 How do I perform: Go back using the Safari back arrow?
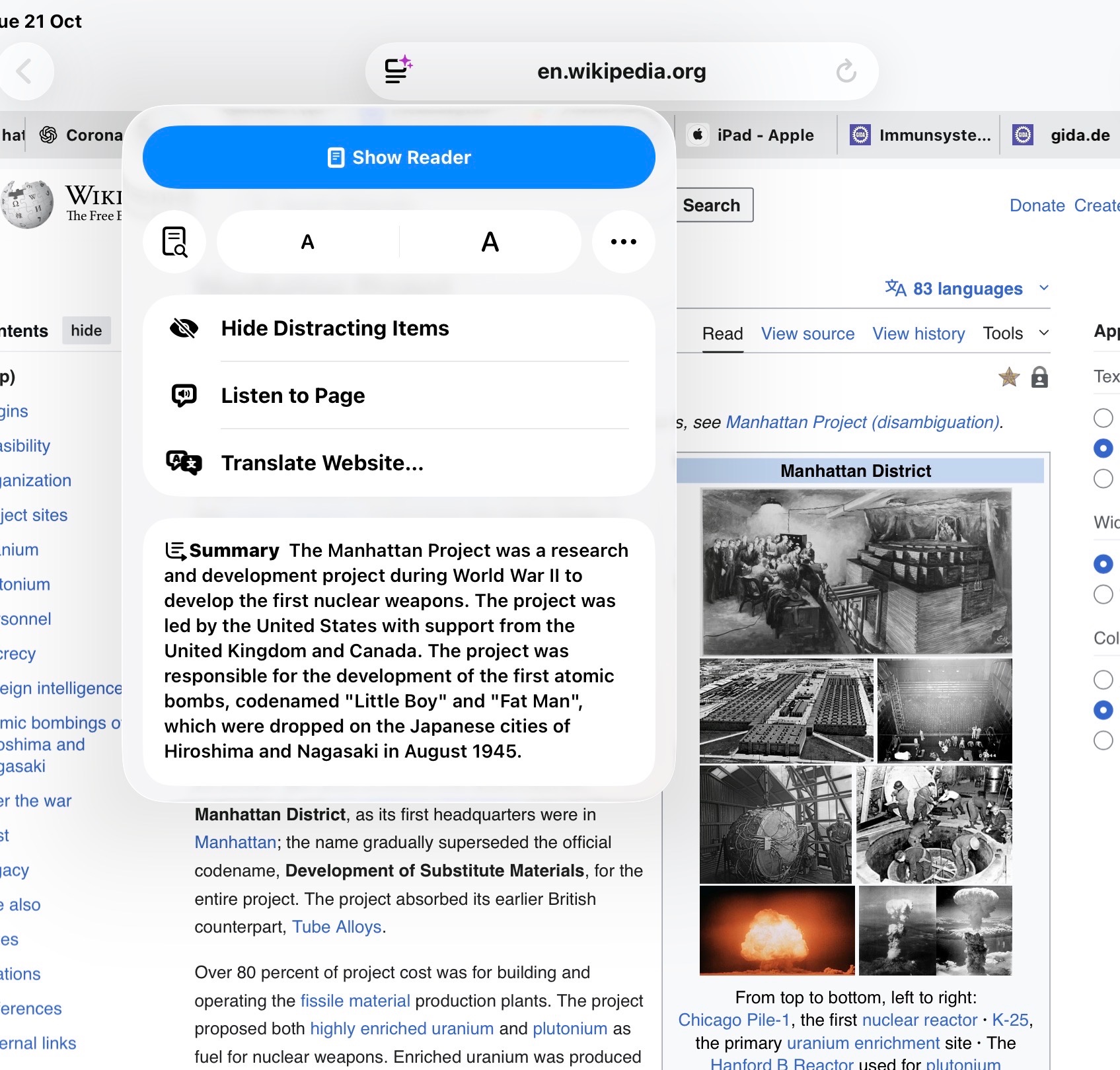25,71
